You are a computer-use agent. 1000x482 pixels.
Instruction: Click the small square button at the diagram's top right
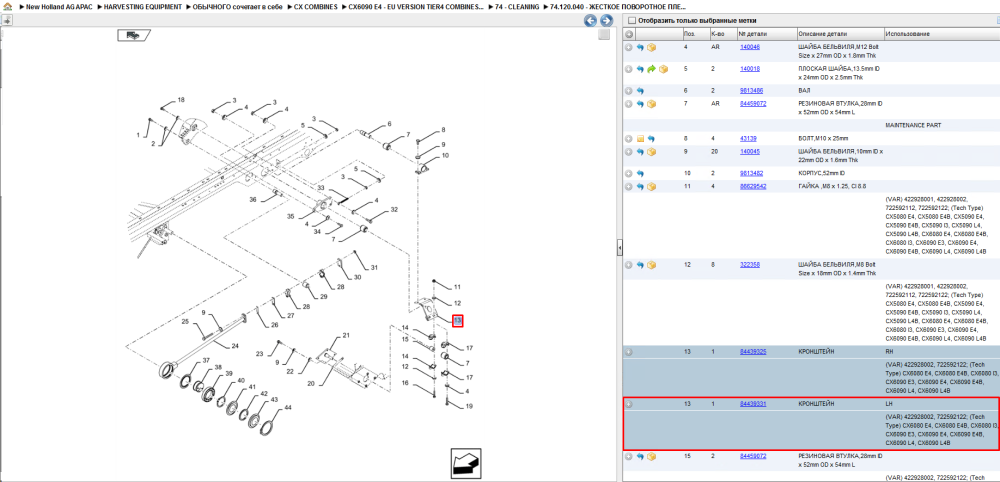604,34
